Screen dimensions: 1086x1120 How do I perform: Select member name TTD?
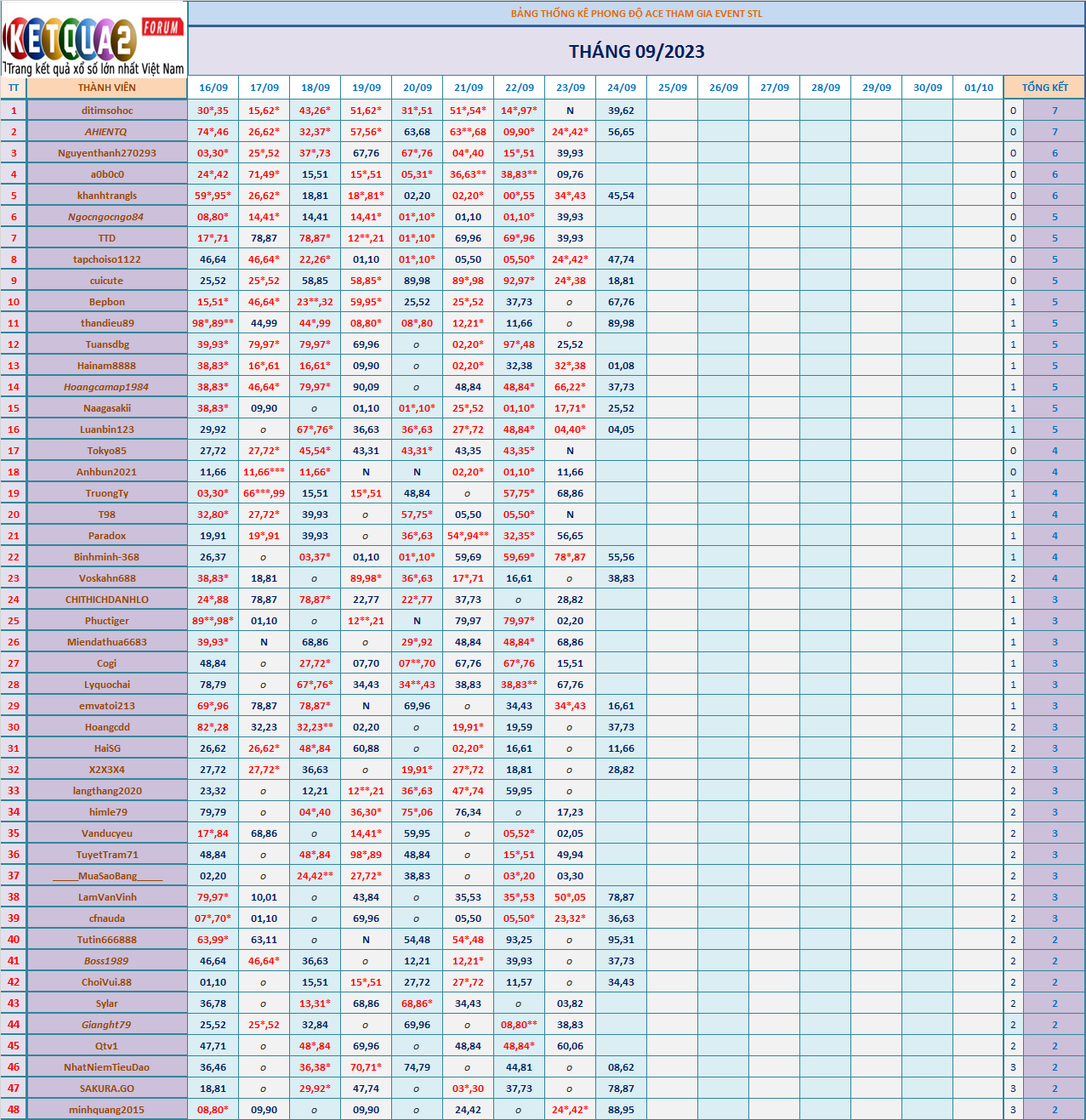107,238
